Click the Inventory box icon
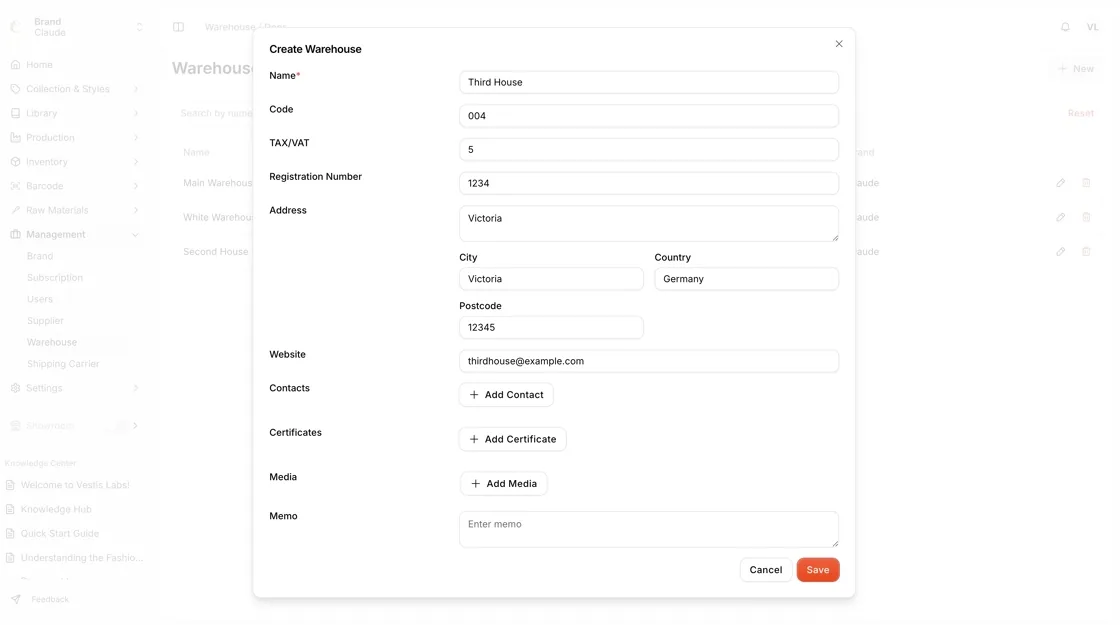This screenshot has width=1120, height=625. tap(15, 161)
